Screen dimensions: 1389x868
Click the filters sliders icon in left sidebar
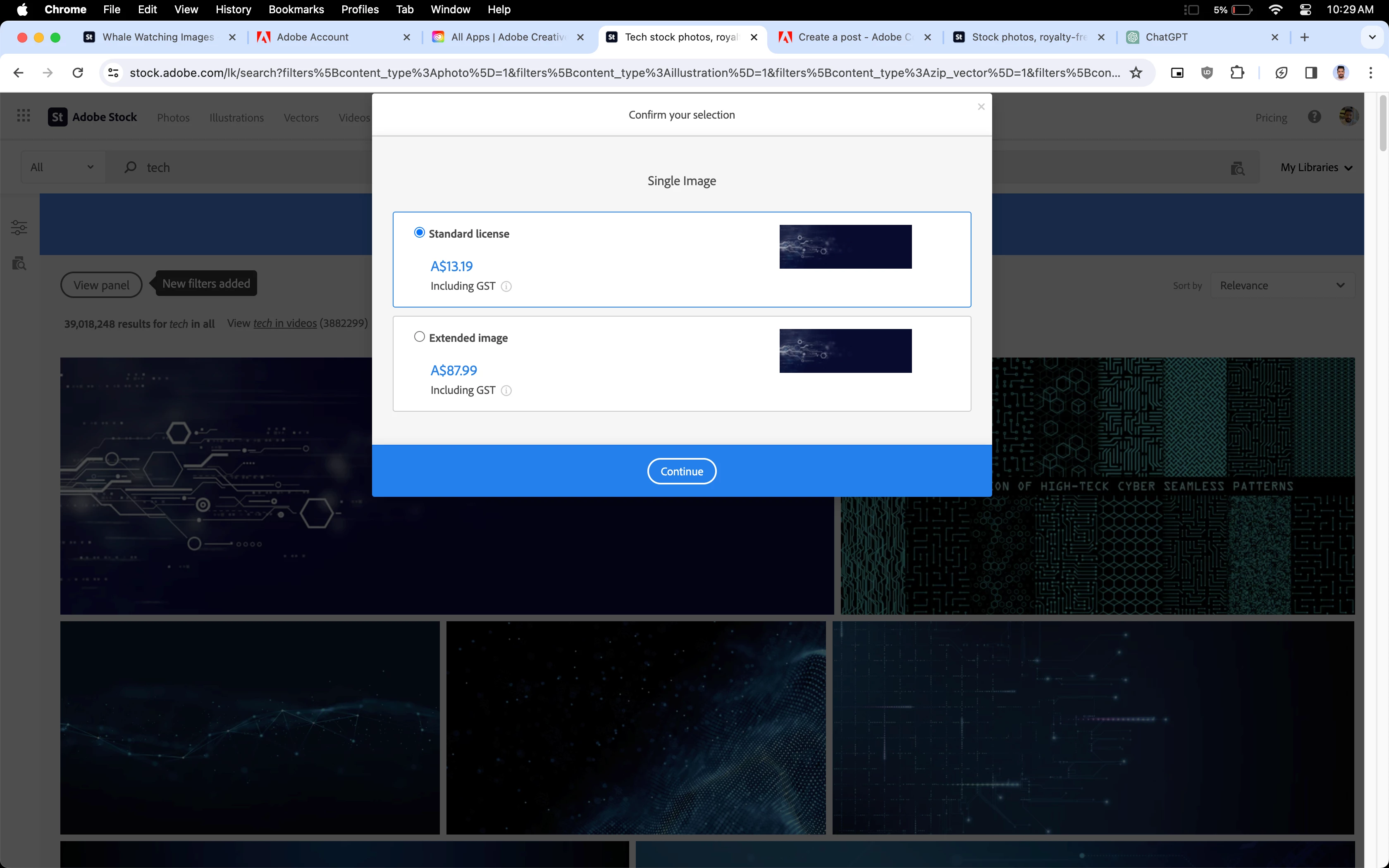[x=19, y=227]
